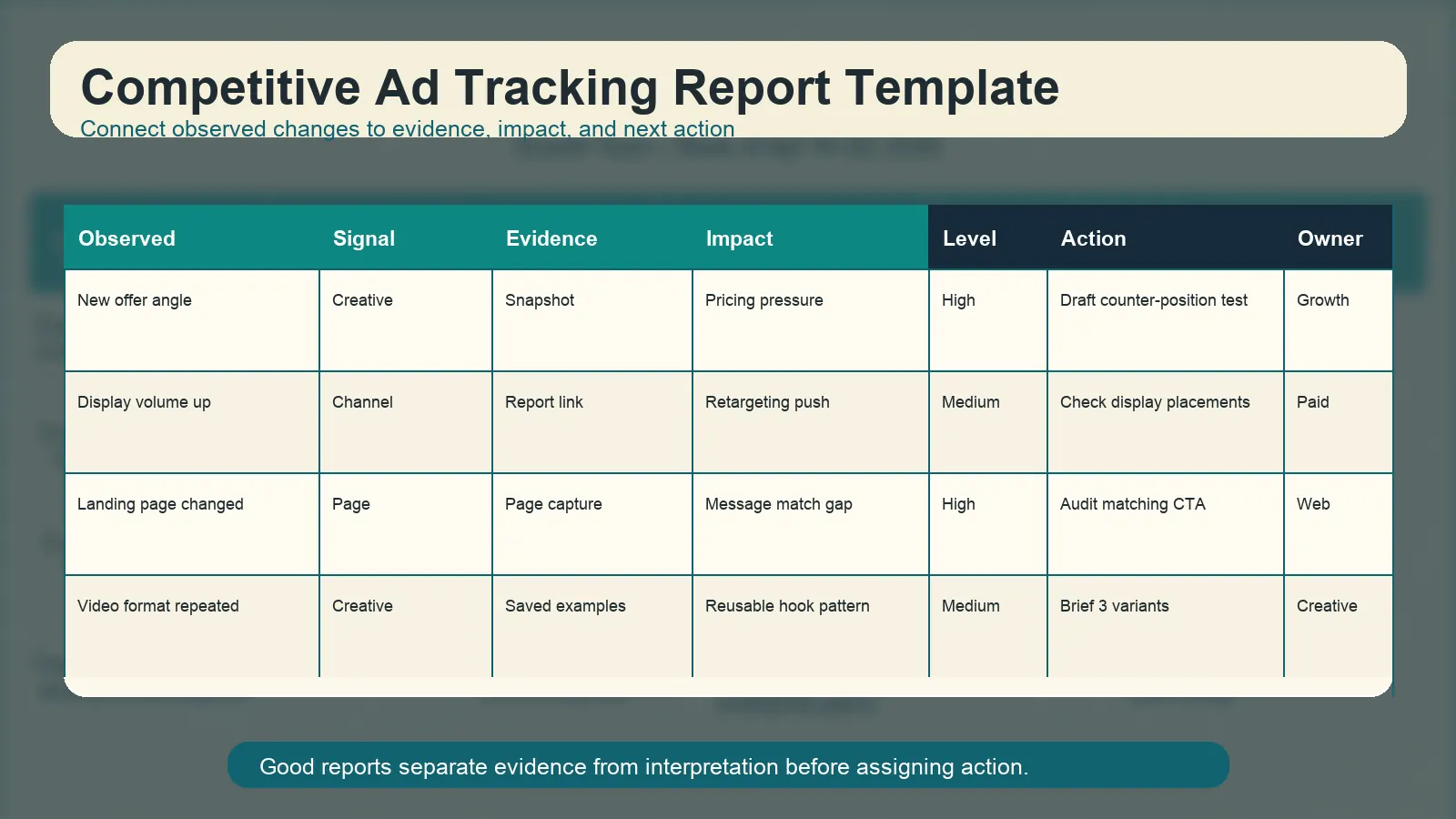Image resolution: width=1456 pixels, height=819 pixels.
Task: Click the Draft counter-position test action
Action: 1153,300
